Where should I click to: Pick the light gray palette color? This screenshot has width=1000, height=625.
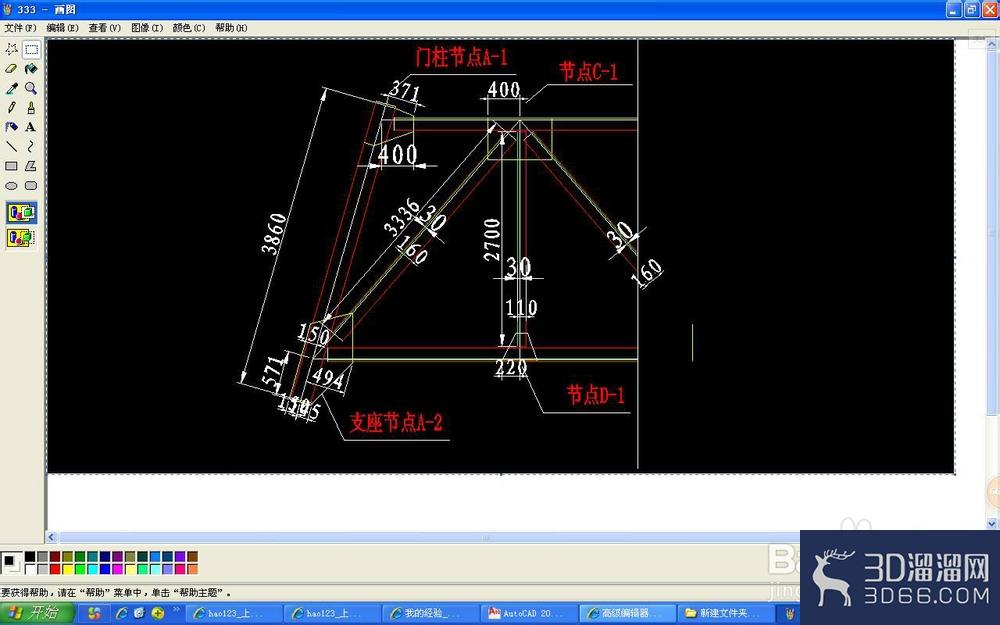[x=43, y=569]
